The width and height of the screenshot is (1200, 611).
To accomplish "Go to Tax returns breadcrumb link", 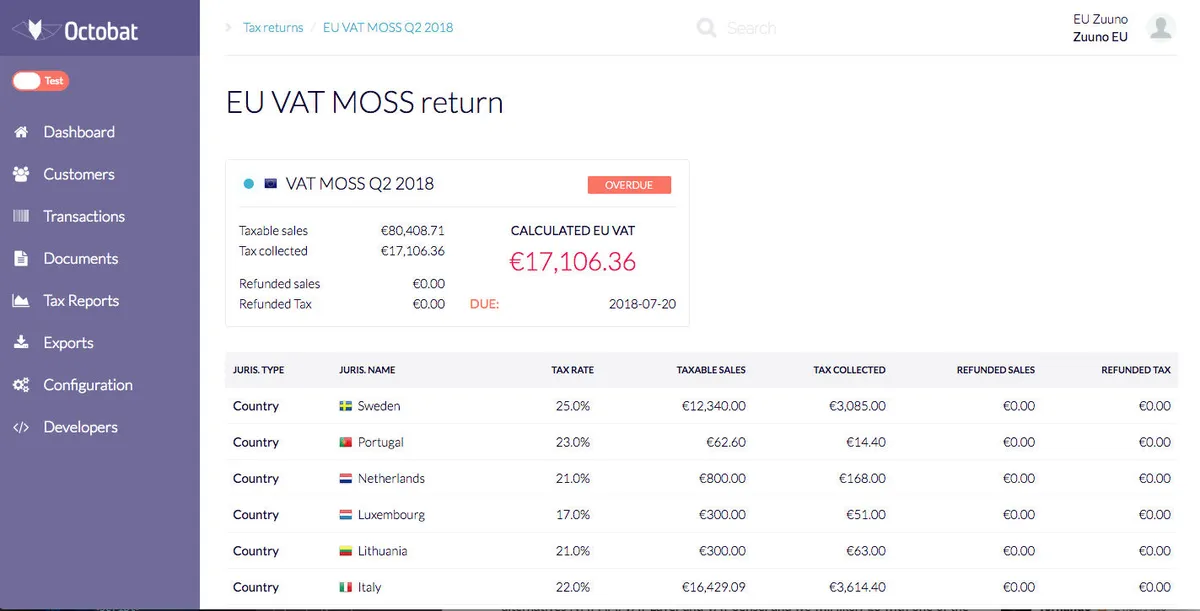I will [273, 28].
